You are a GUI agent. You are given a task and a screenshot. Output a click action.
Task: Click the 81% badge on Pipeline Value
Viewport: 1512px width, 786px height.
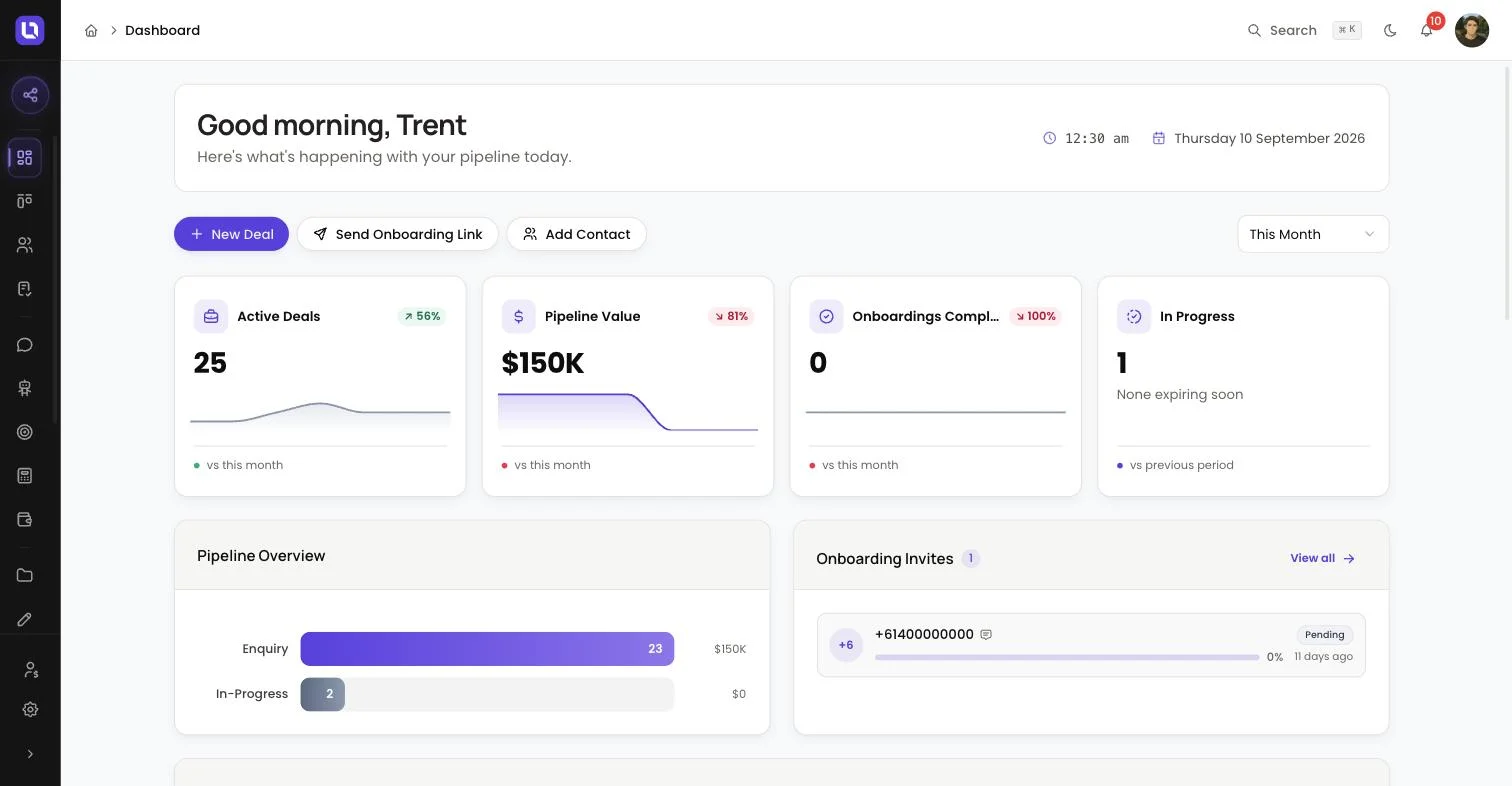pyautogui.click(x=731, y=316)
